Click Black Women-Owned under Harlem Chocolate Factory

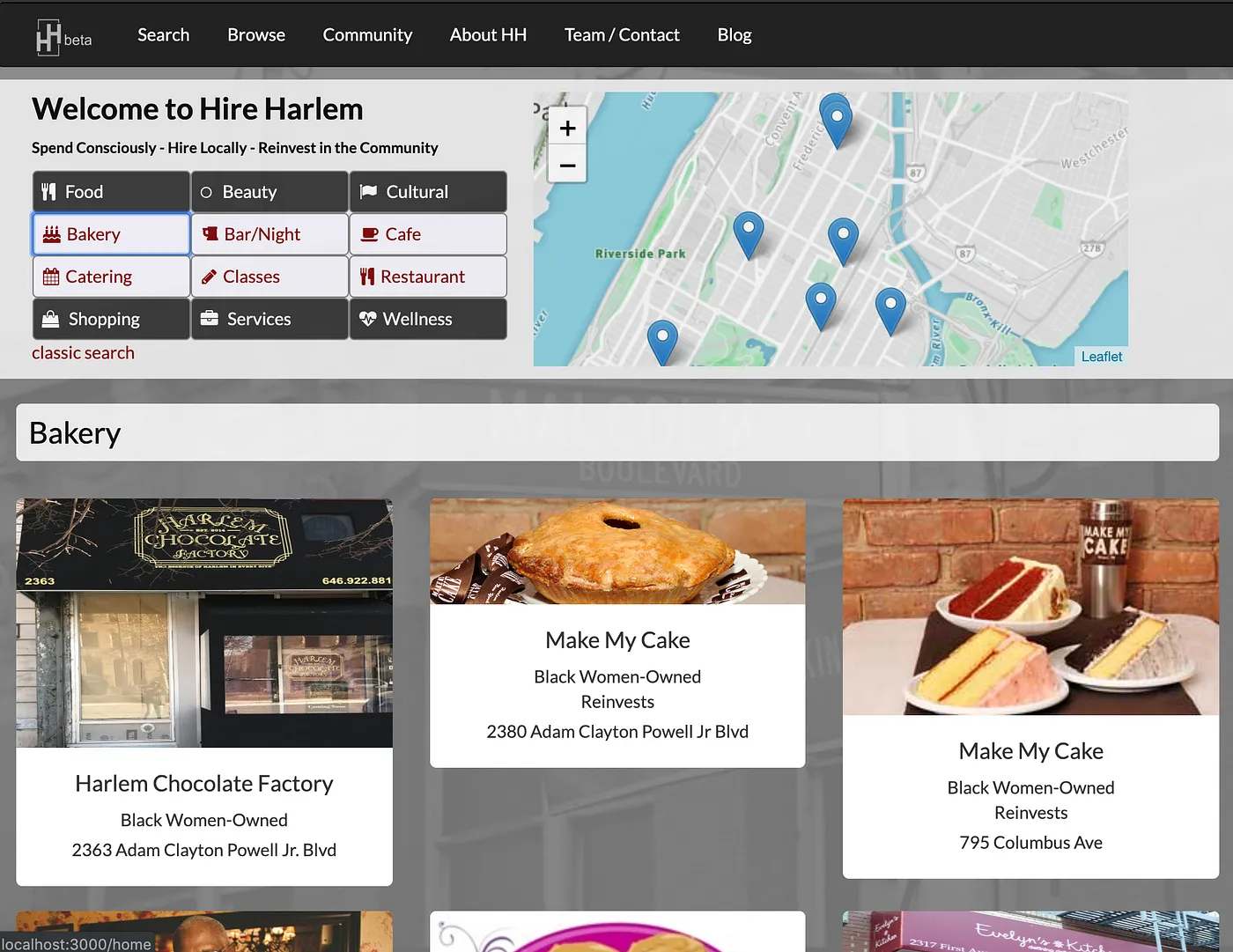(x=204, y=820)
